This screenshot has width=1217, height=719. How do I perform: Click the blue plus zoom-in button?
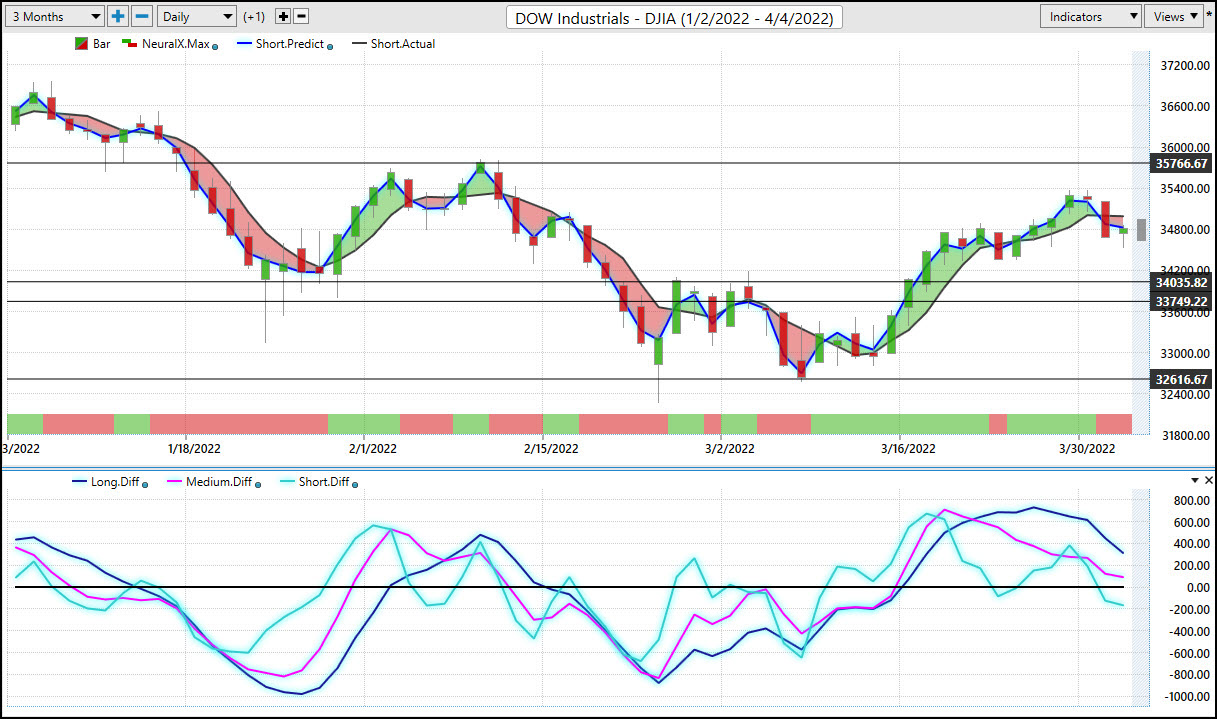point(118,16)
